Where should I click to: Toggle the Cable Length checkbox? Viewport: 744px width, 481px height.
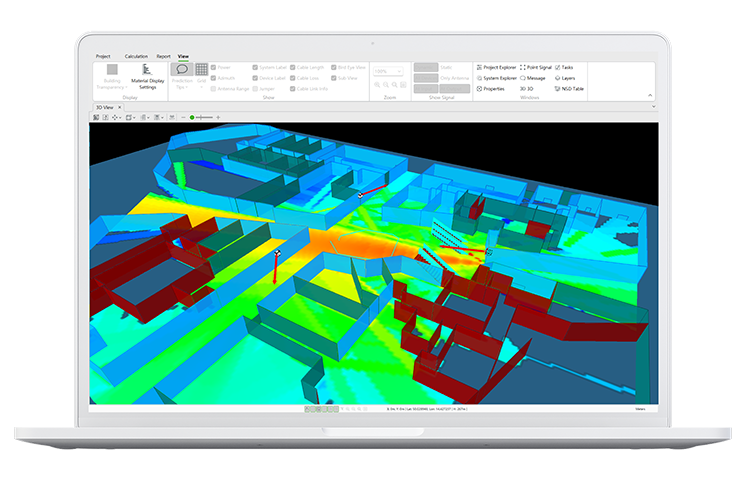coord(293,67)
